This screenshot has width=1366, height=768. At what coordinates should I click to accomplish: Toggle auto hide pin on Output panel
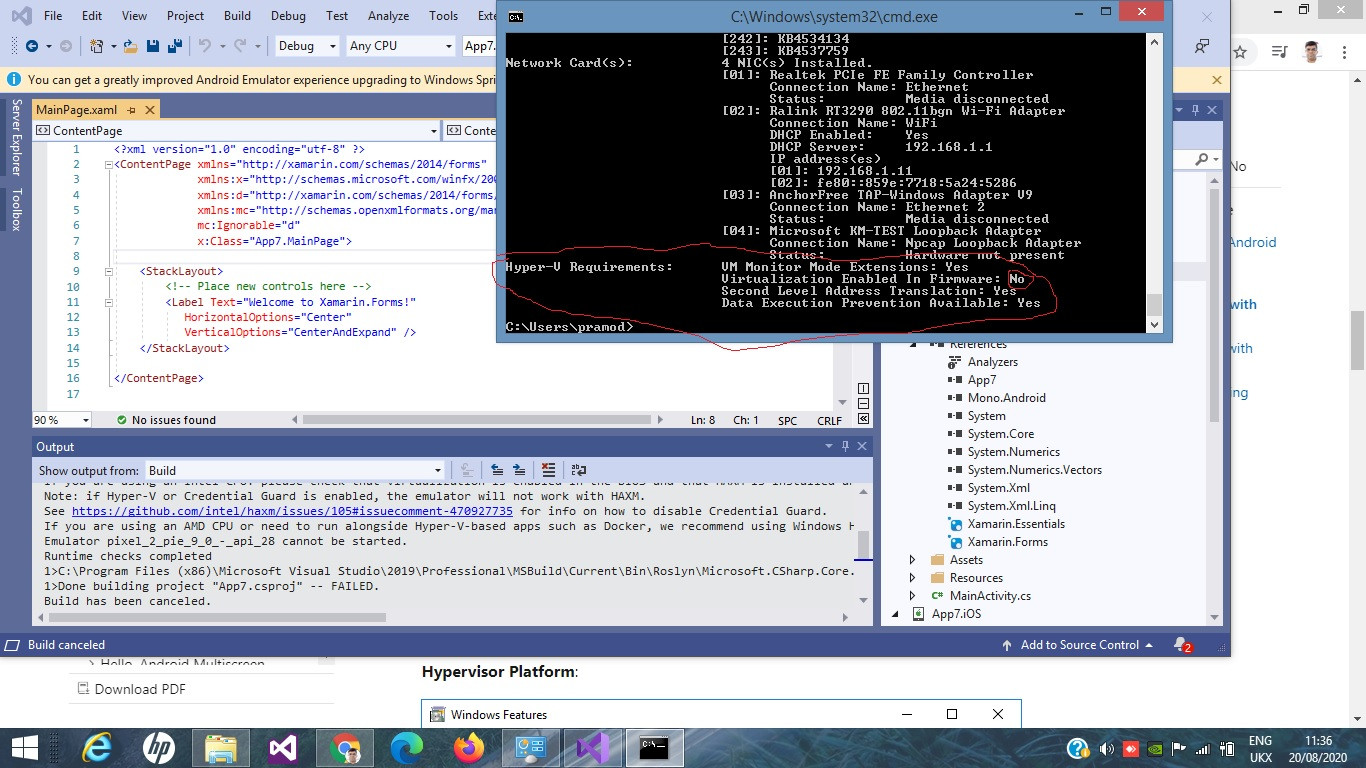coord(845,447)
